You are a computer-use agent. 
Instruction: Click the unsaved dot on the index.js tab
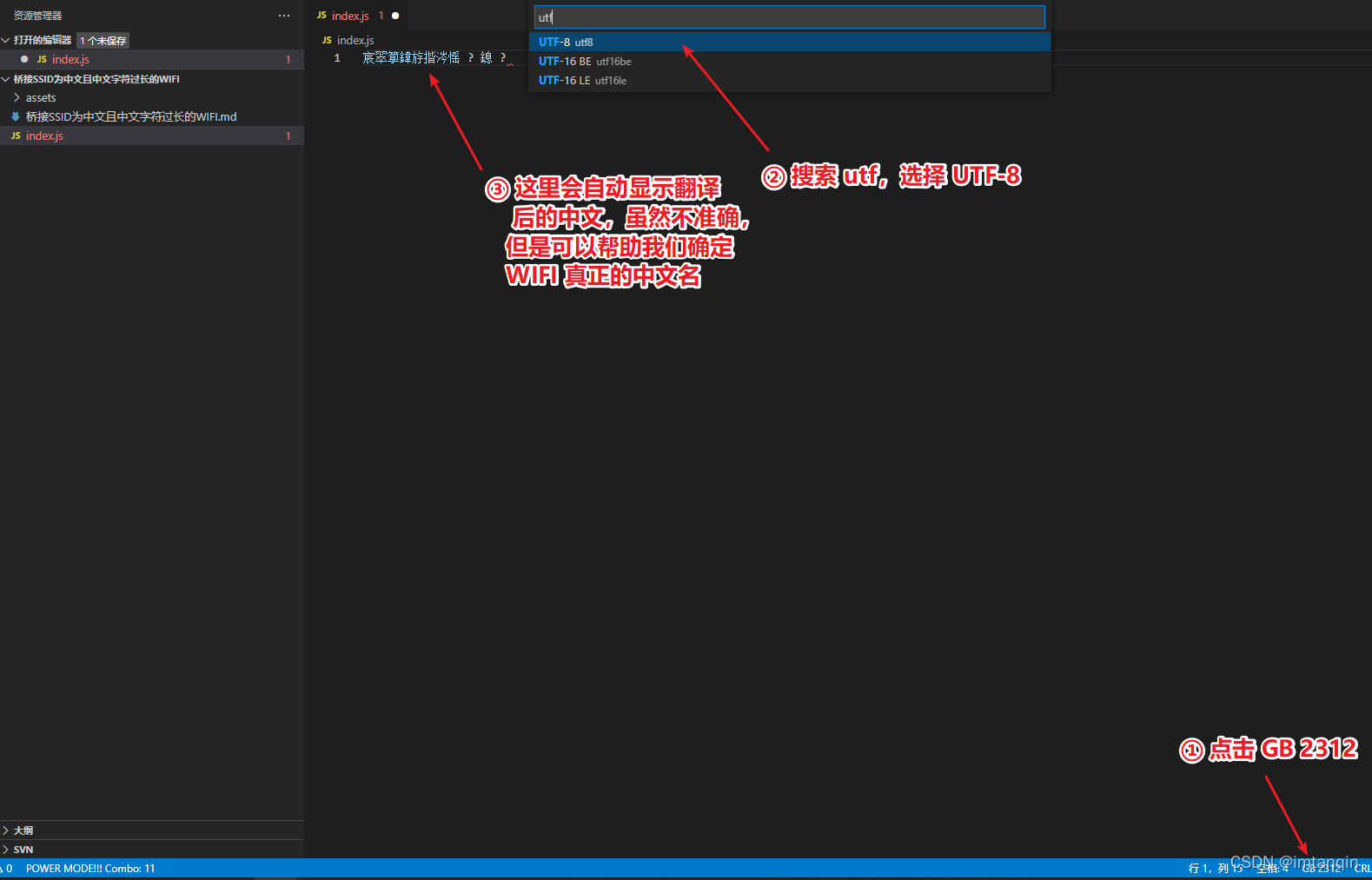pos(395,16)
